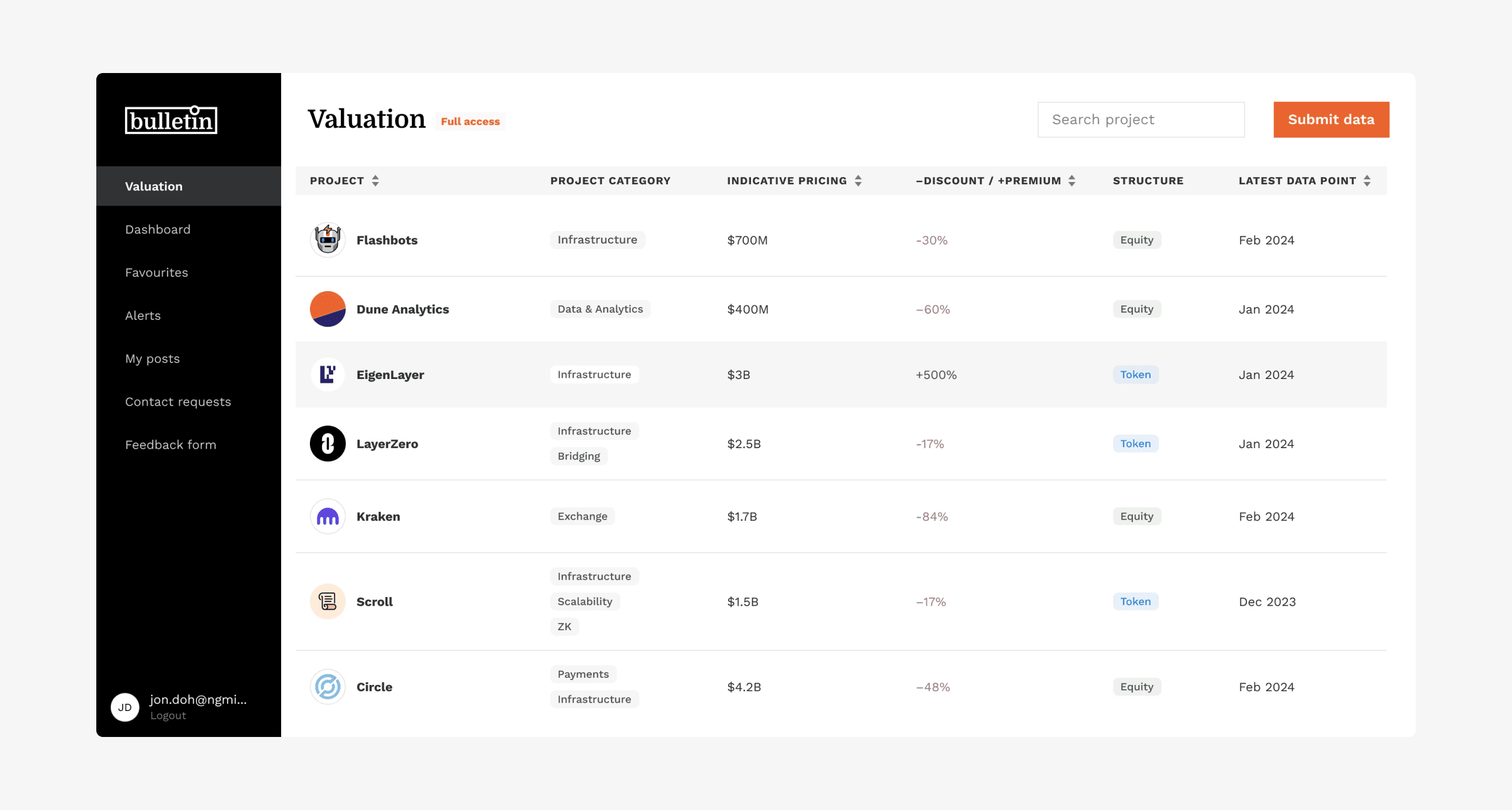Click the Token tag in EigenLayer row
The height and width of the screenshot is (810, 1512).
pyautogui.click(x=1135, y=375)
